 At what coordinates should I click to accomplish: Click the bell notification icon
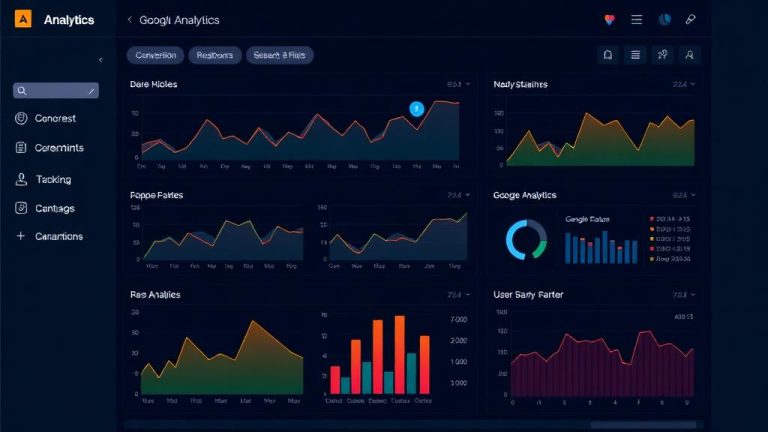pyautogui.click(x=608, y=55)
